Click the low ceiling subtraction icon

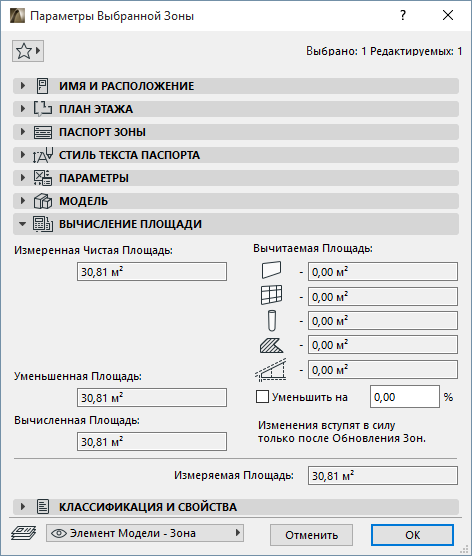pos(271,370)
